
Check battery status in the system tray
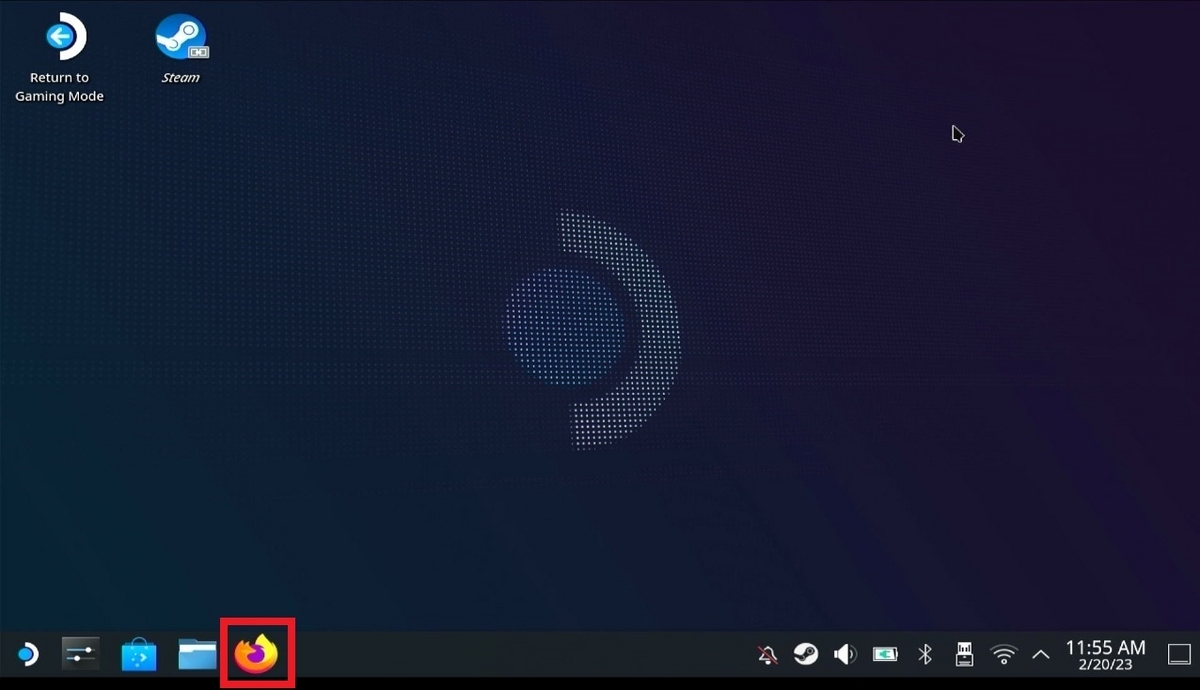(885, 655)
